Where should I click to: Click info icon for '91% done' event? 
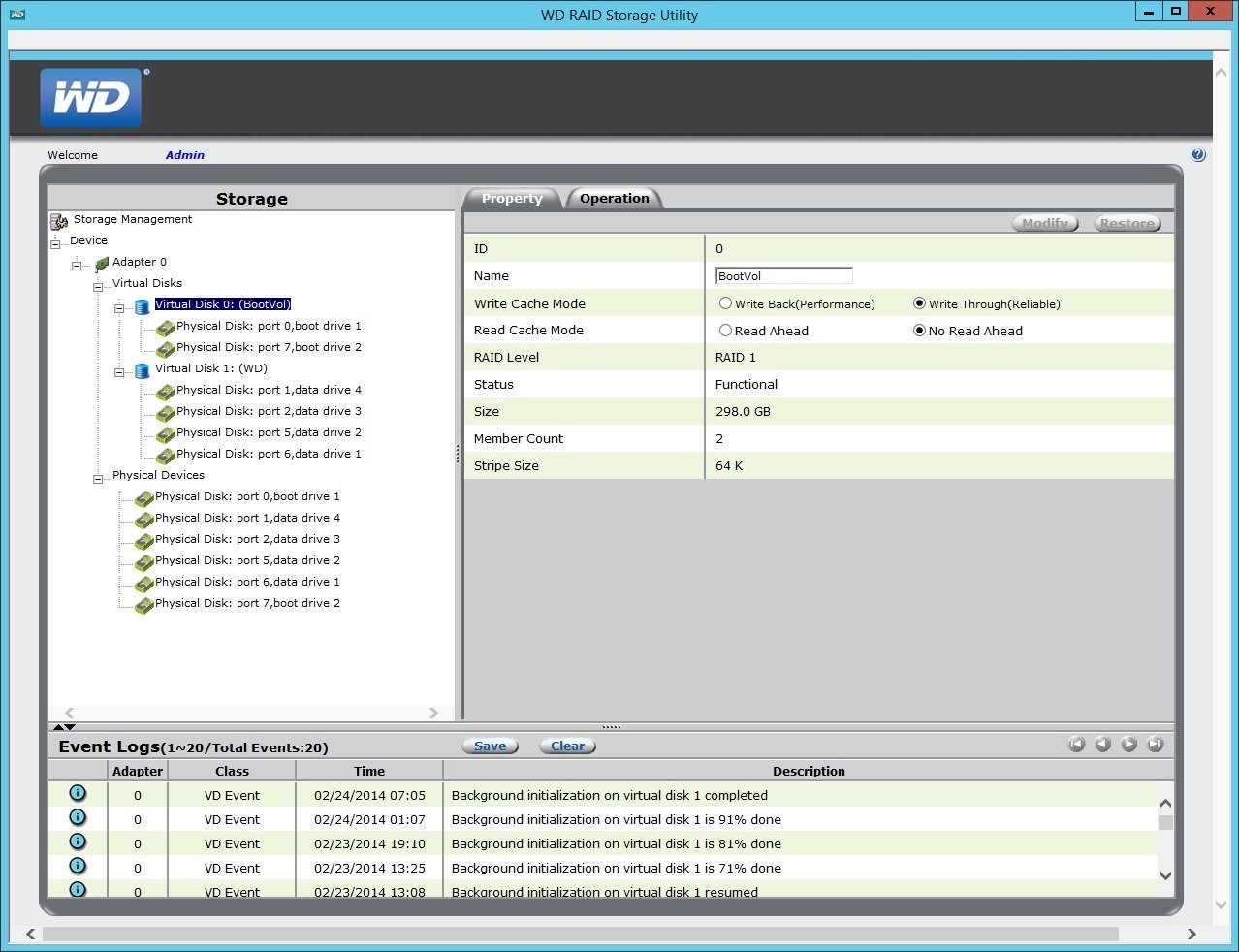(78, 817)
